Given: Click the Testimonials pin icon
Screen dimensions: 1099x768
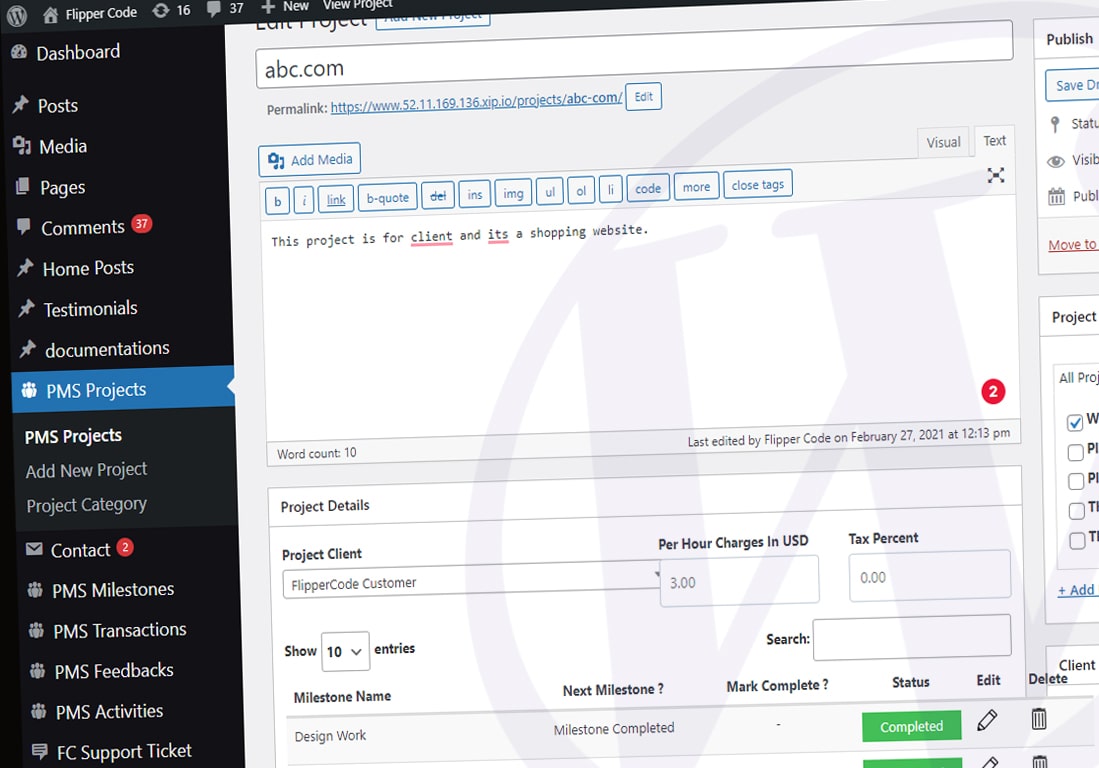Looking at the screenshot, I should coord(26,308).
